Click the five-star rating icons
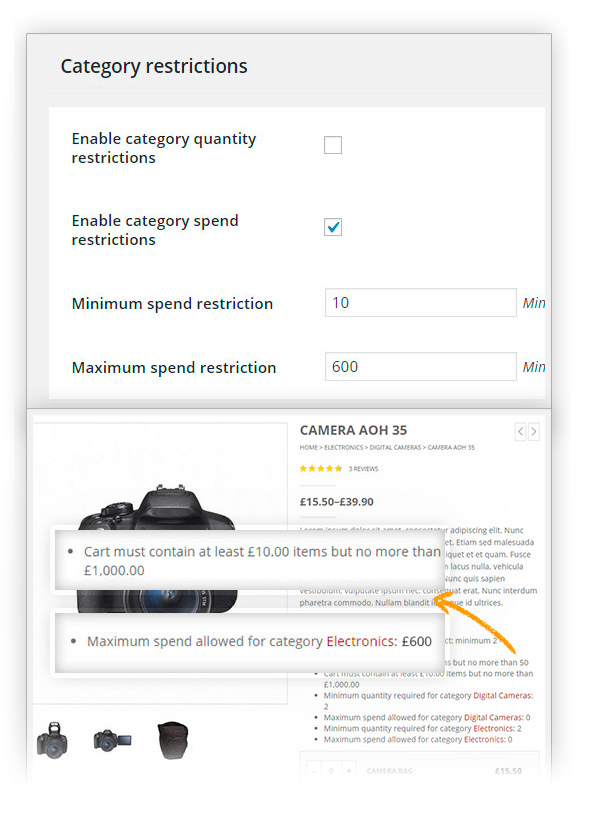This screenshot has width=600, height=823. (x=321, y=468)
